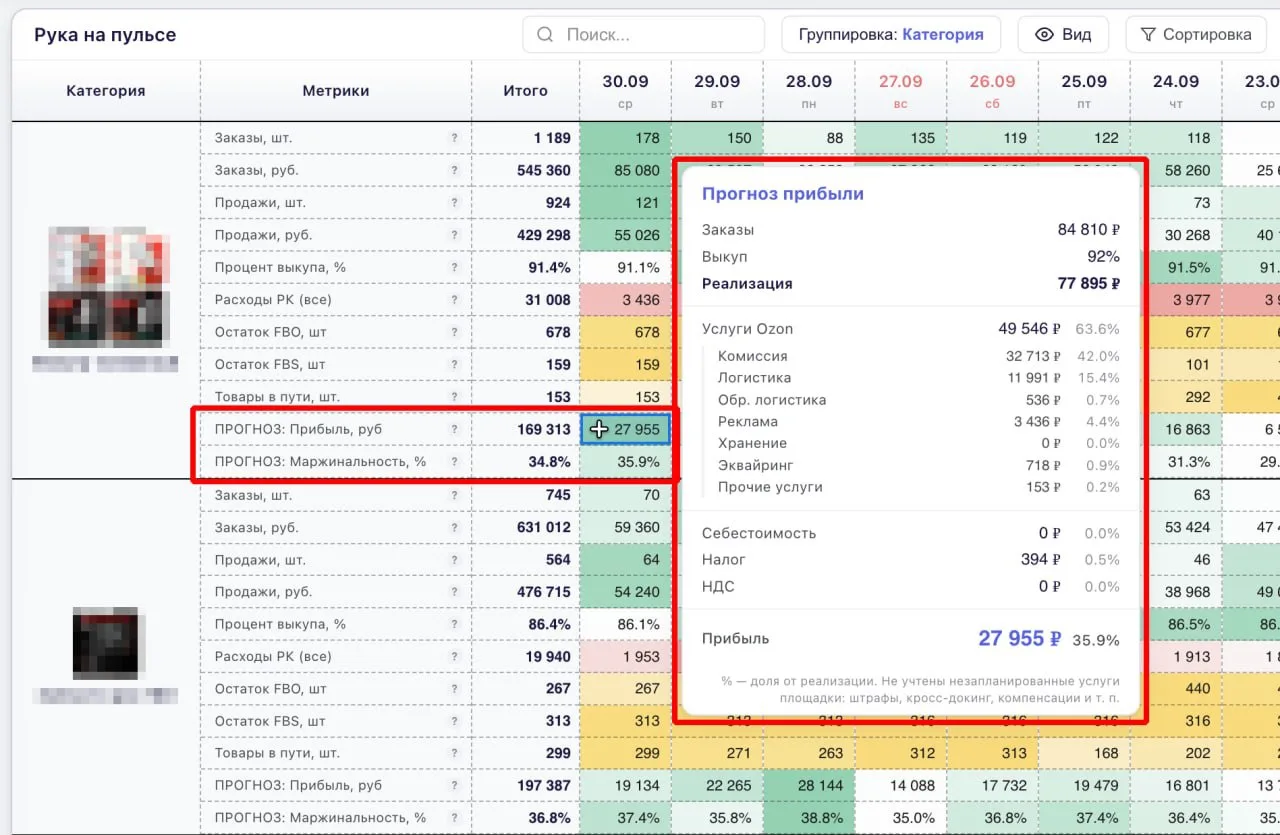
Task: Click help icon next to second Расходы РК (все)
Action: click(x=454, y=657)
